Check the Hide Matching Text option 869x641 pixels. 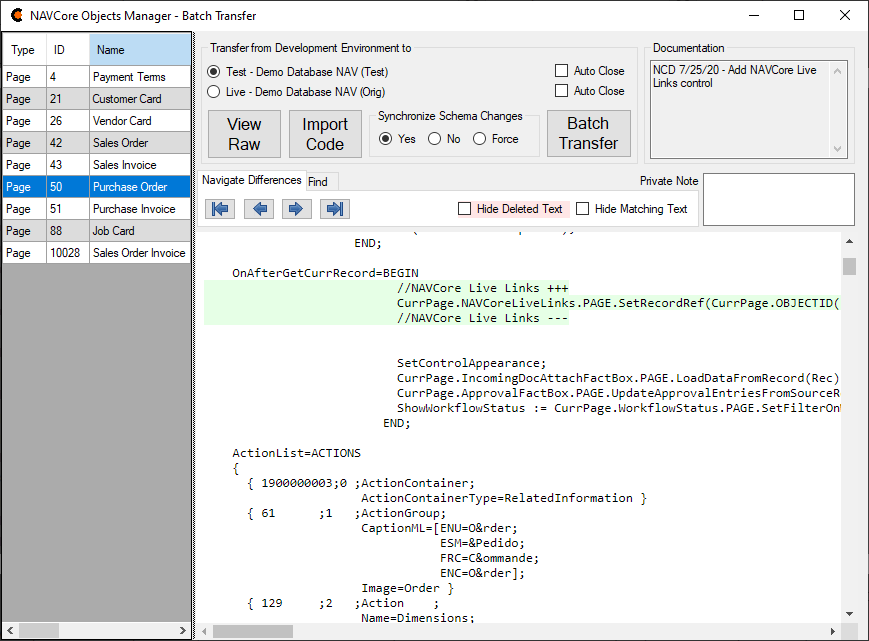click(582, 209)
